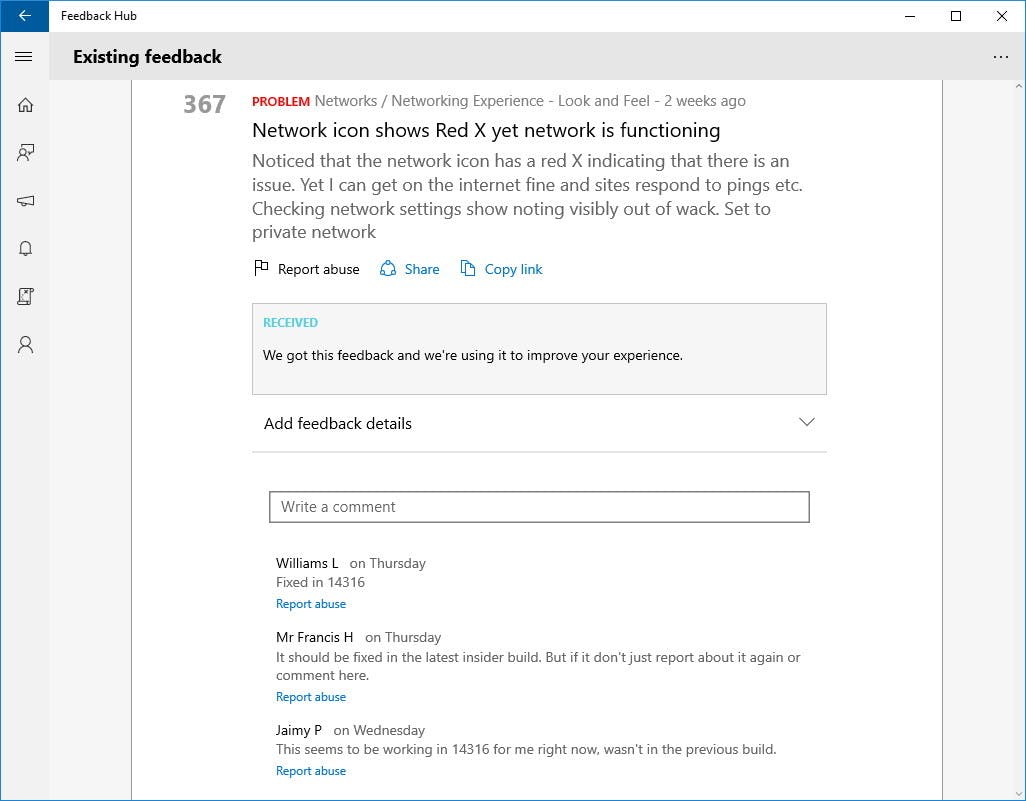Open the more options ellipsis menu
This screenshot has width=1026, height=801.
[1000, 57]
